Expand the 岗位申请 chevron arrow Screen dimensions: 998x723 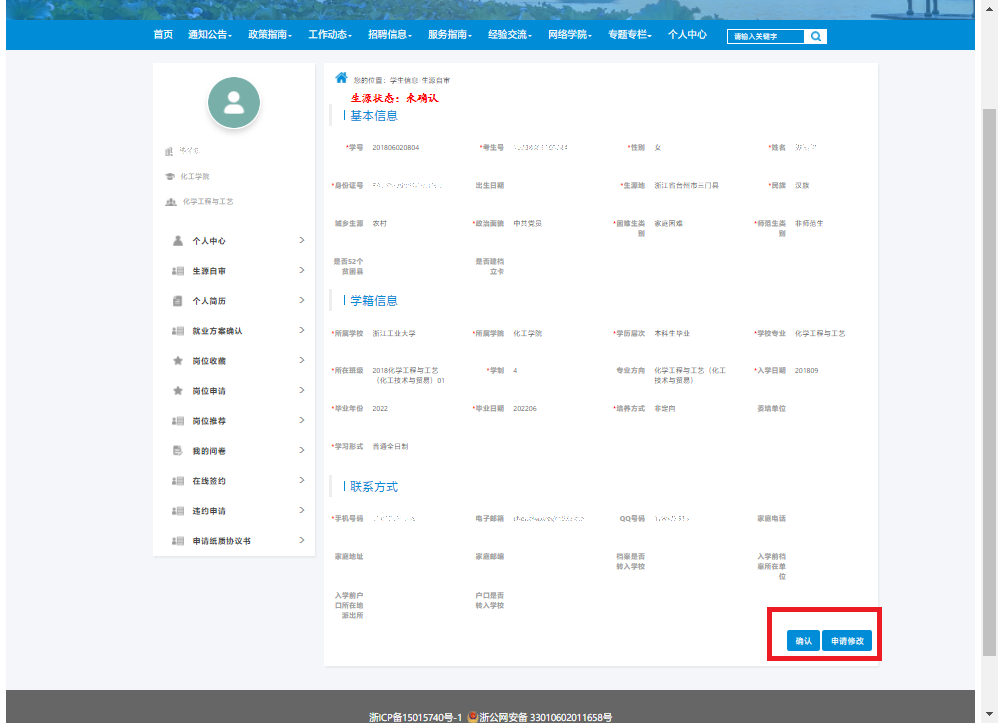pos(301,391)
